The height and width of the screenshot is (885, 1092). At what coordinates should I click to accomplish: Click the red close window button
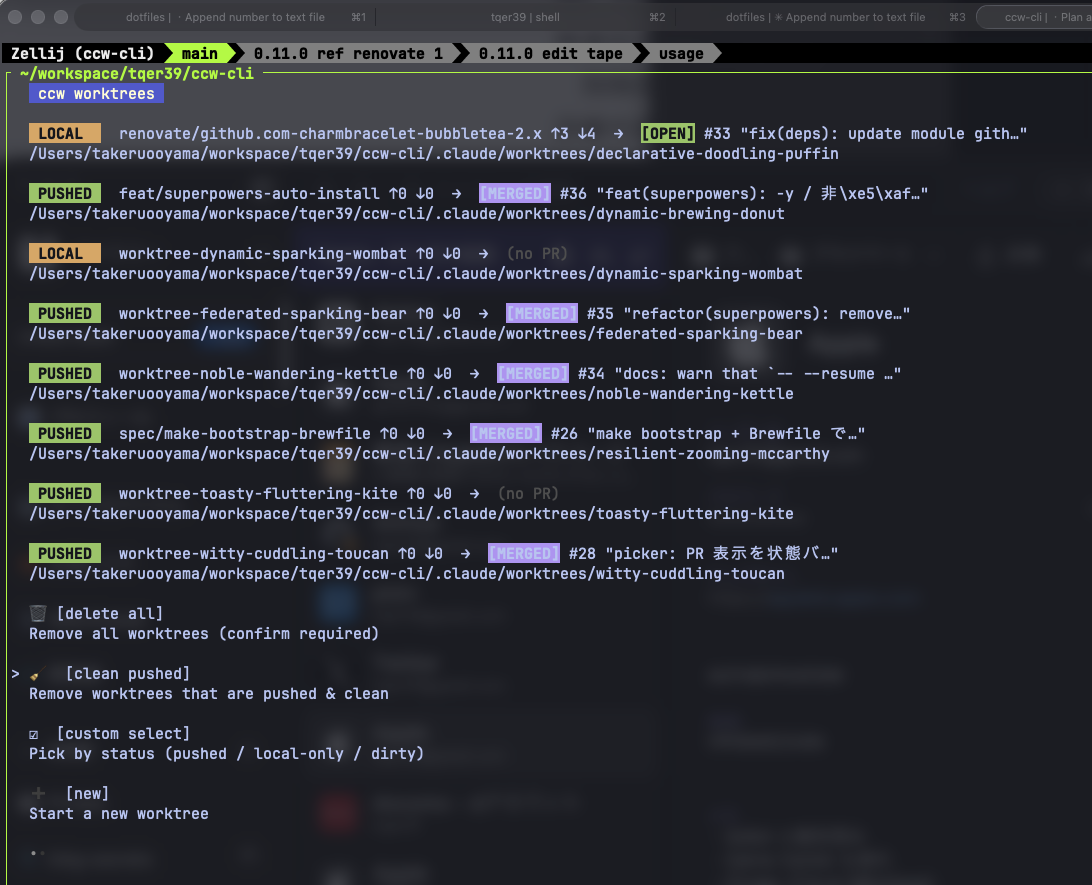15,17
